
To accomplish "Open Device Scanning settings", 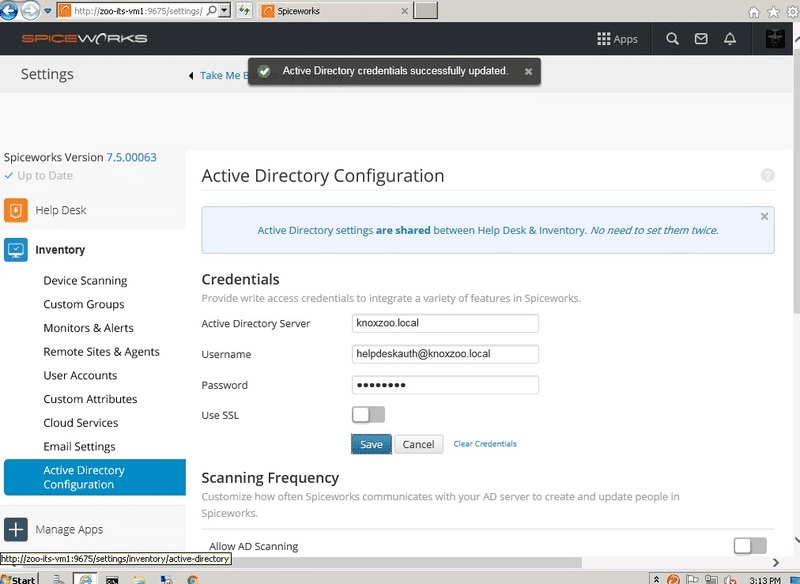I will click(85, 281).
